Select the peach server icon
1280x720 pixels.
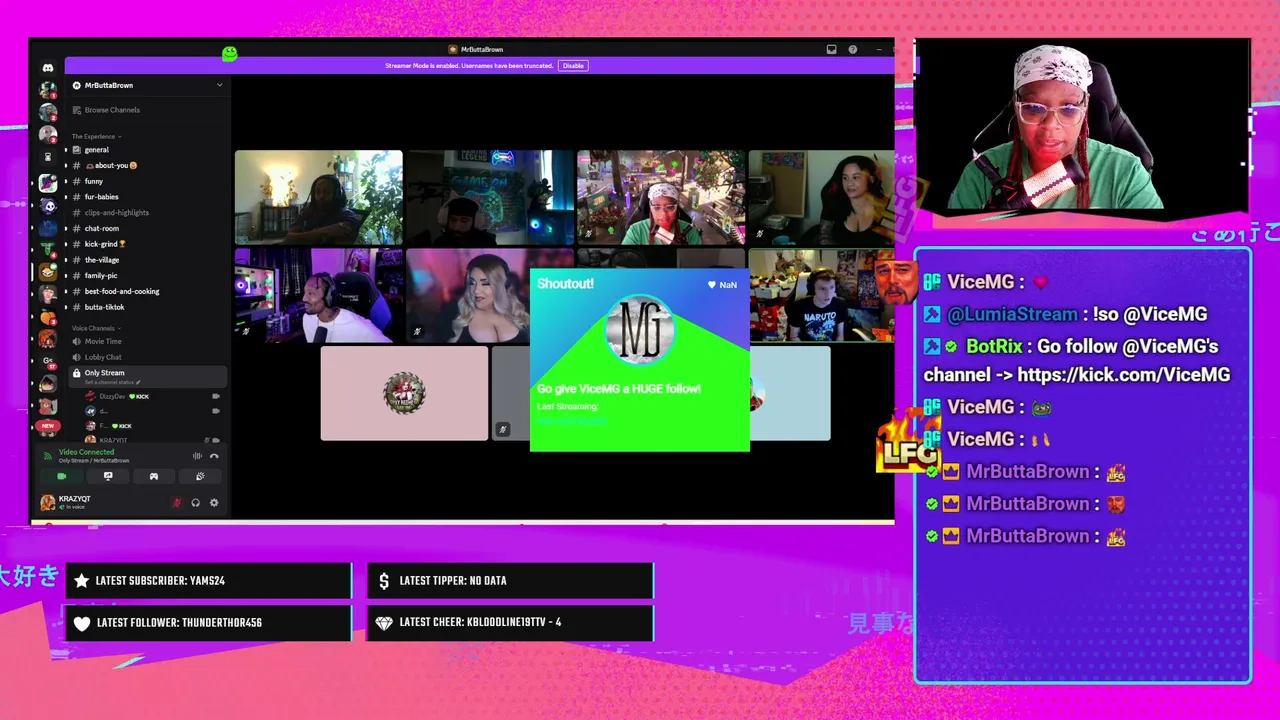(x=48, y=317)
